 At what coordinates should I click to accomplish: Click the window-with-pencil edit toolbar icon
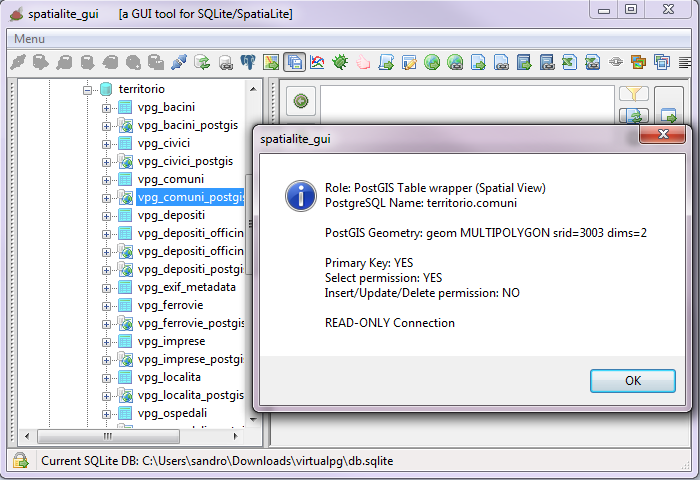409,62
